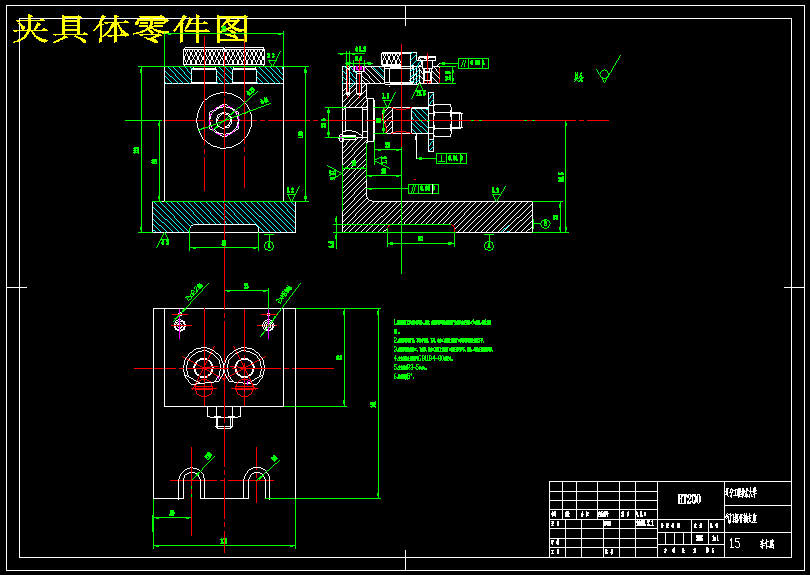The height and width of the screenshot is (575, 810).
Task: Select top-left screw hole in plan view
Action: coord(179,325)
